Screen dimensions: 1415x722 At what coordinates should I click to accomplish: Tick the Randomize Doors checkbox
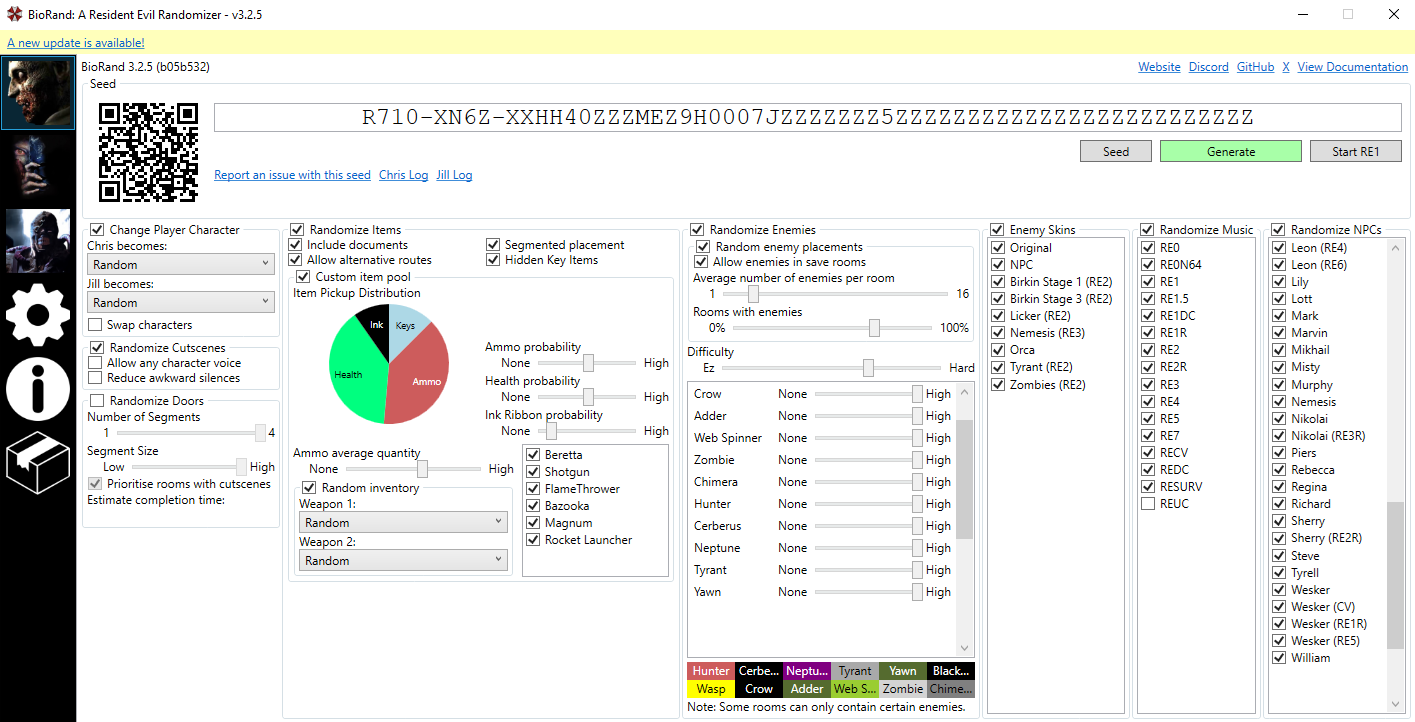(x=97, y=401)
